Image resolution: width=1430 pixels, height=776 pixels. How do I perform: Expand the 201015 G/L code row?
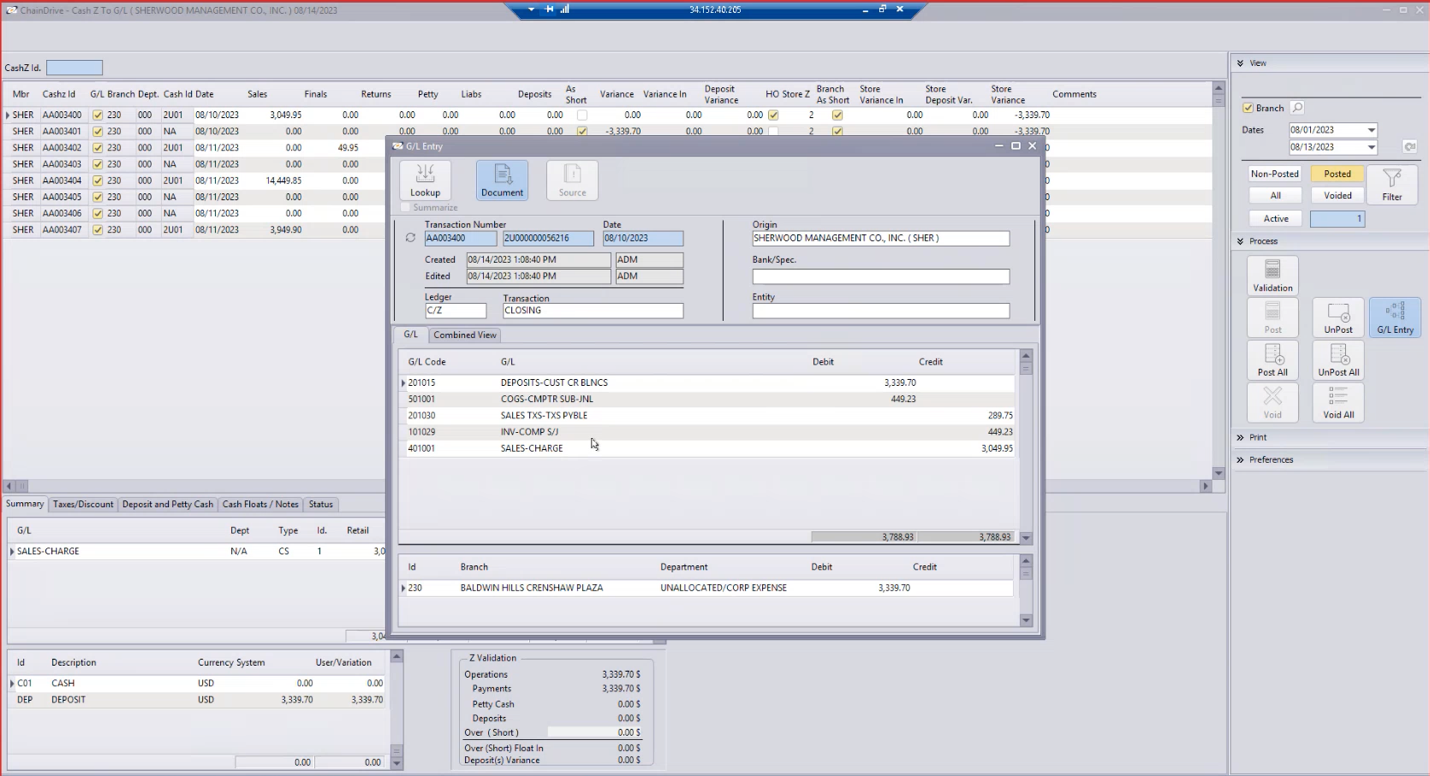point(403,383)
